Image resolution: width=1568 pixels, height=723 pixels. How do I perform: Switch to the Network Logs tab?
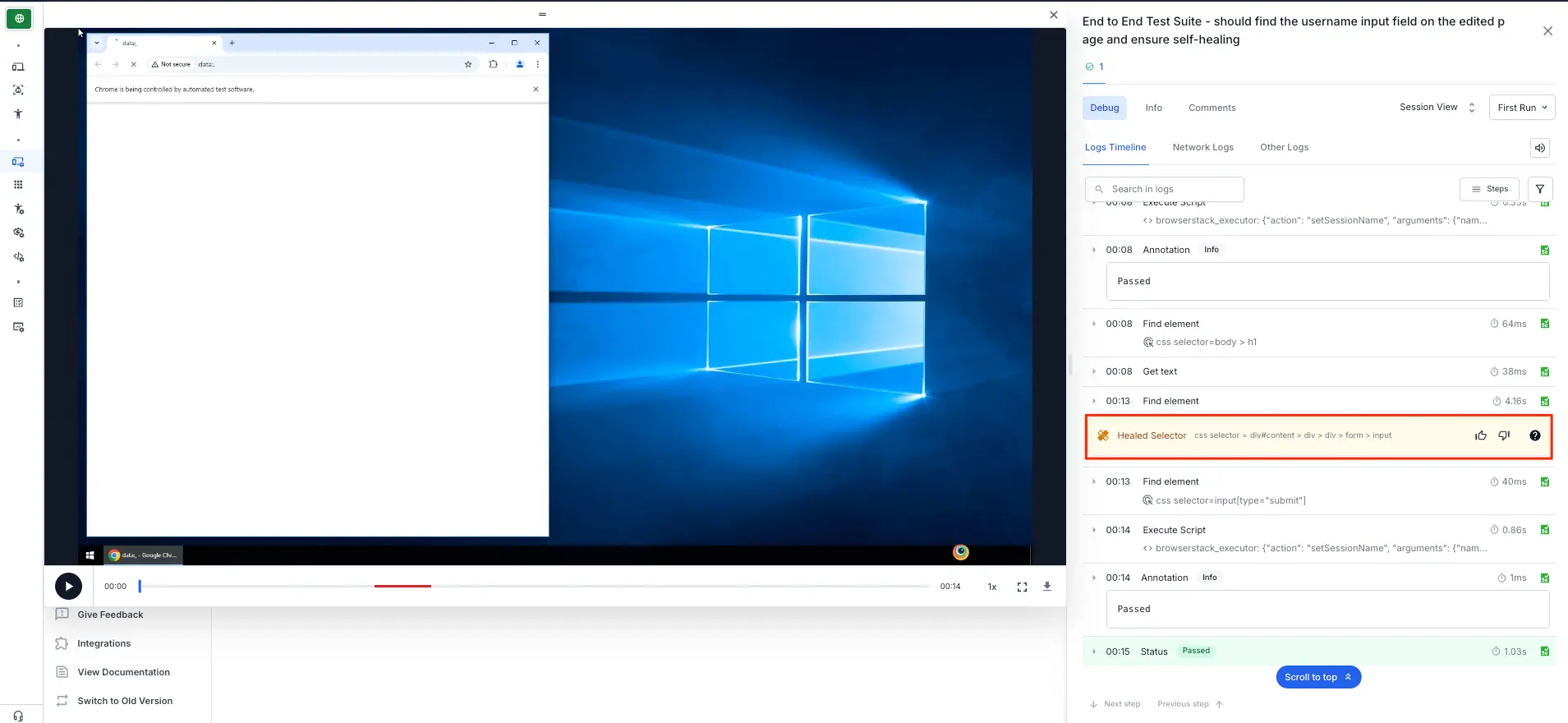pos(1202,147)
